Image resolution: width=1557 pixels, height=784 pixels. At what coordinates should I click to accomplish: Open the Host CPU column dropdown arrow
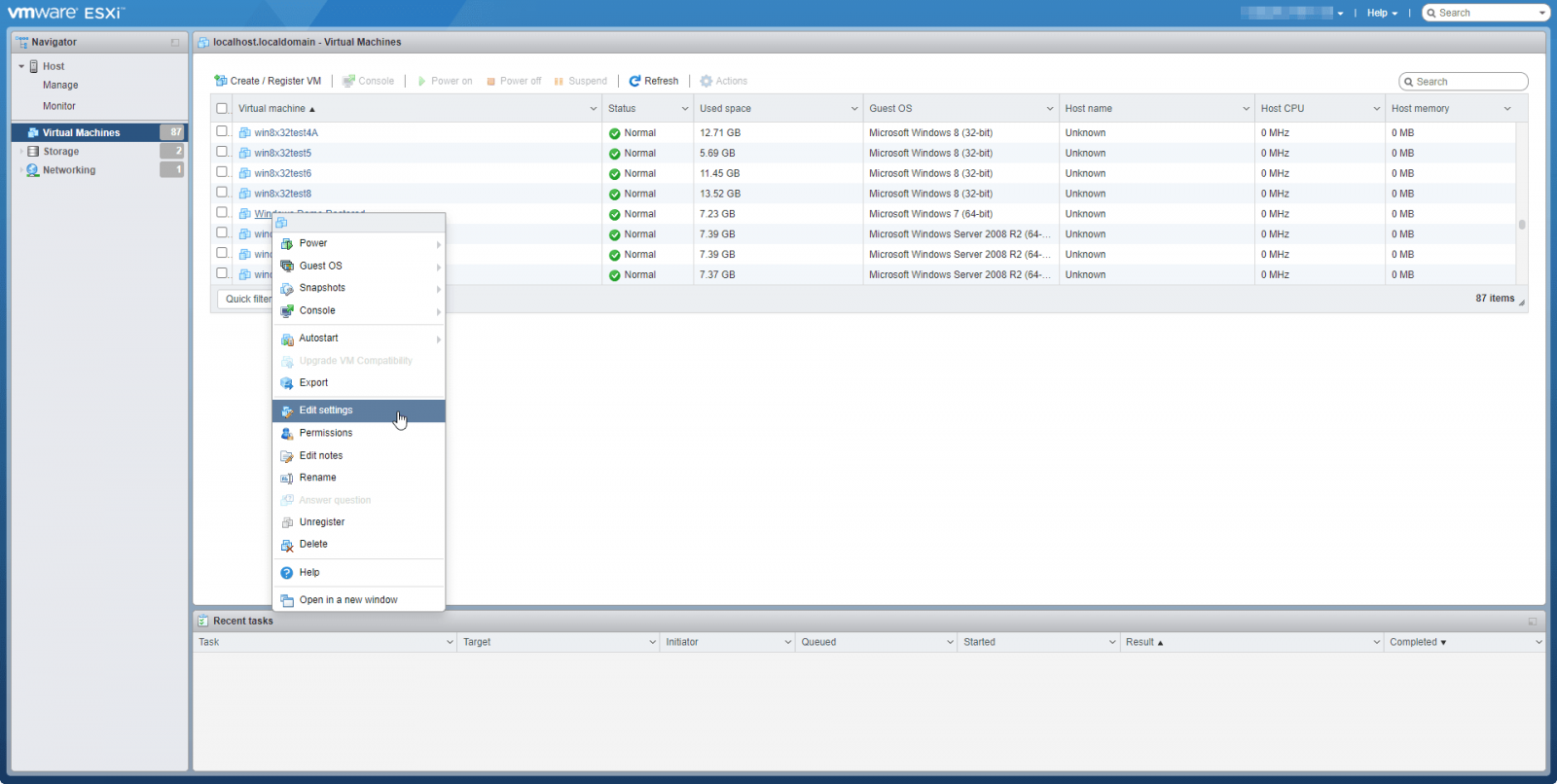pyautogui.click(x=1376, y=109)
